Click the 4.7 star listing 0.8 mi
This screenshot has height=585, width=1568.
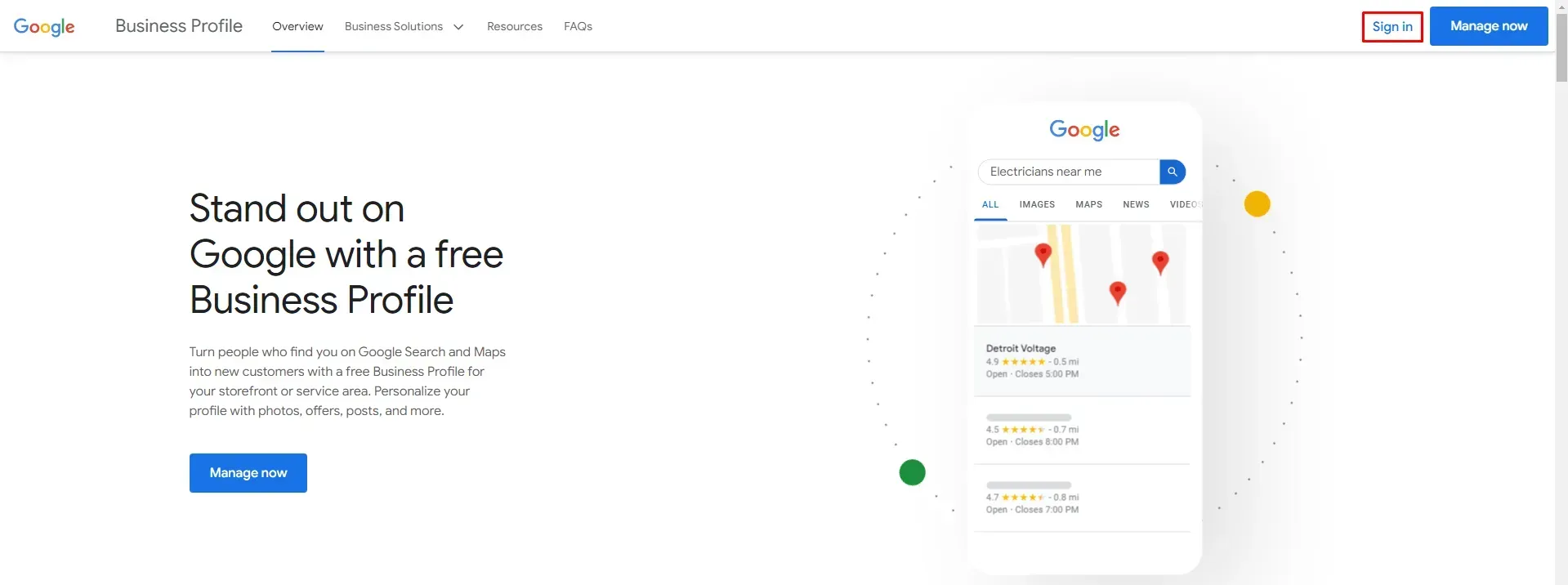pyautogui.click(x=1082, y=498)
